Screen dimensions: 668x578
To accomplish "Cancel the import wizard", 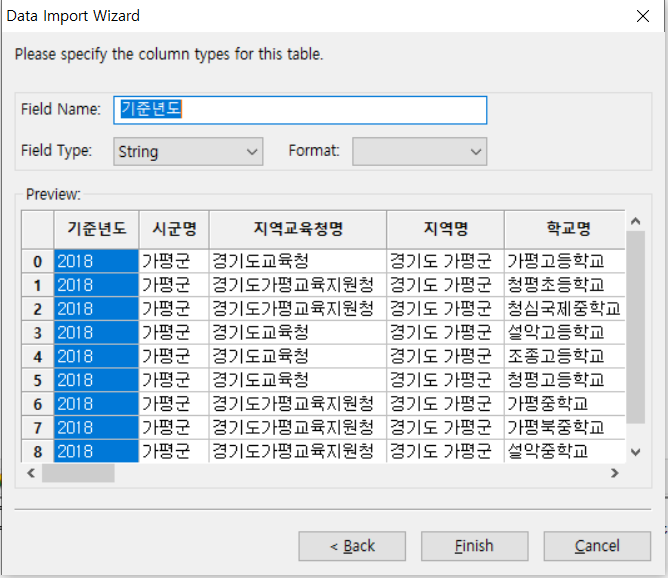I will tap(597, 546).
